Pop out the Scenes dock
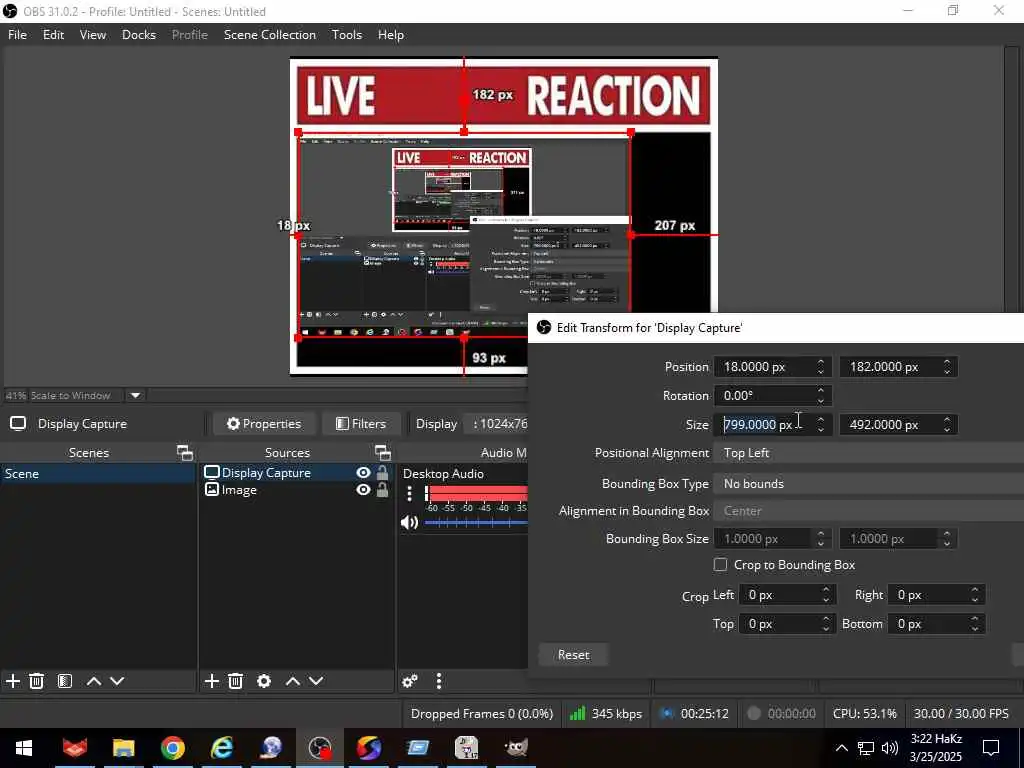This screenshot has height=768, width=1024. point(185,453)
